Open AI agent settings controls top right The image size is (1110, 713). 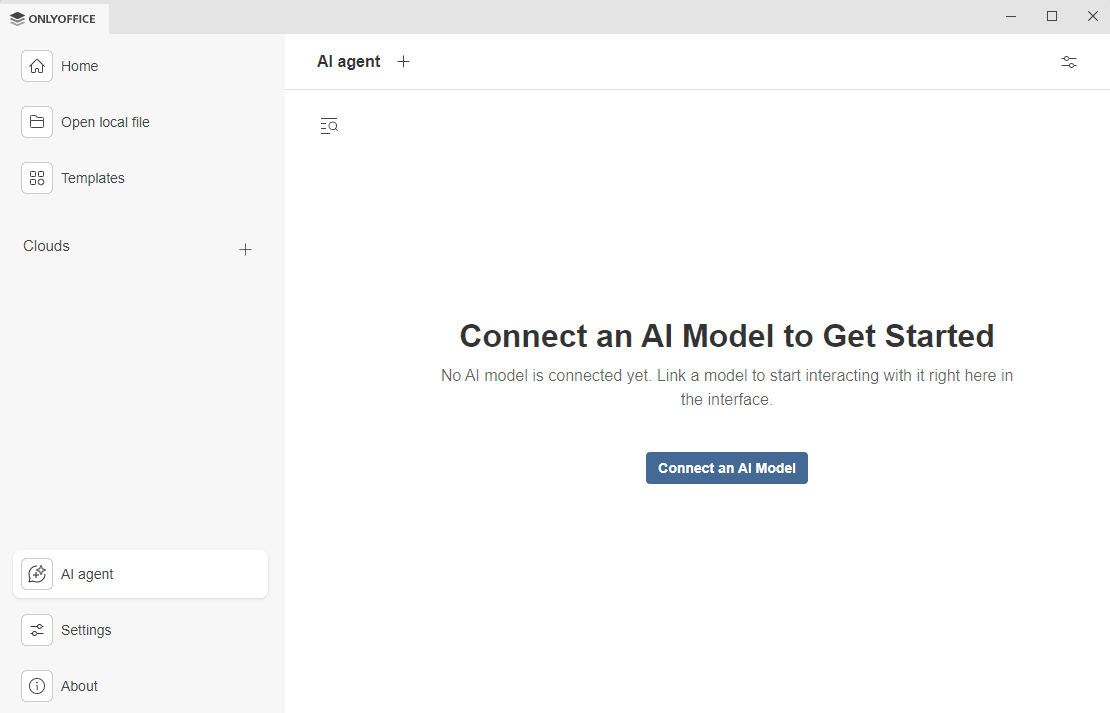tap(1068, 61)
